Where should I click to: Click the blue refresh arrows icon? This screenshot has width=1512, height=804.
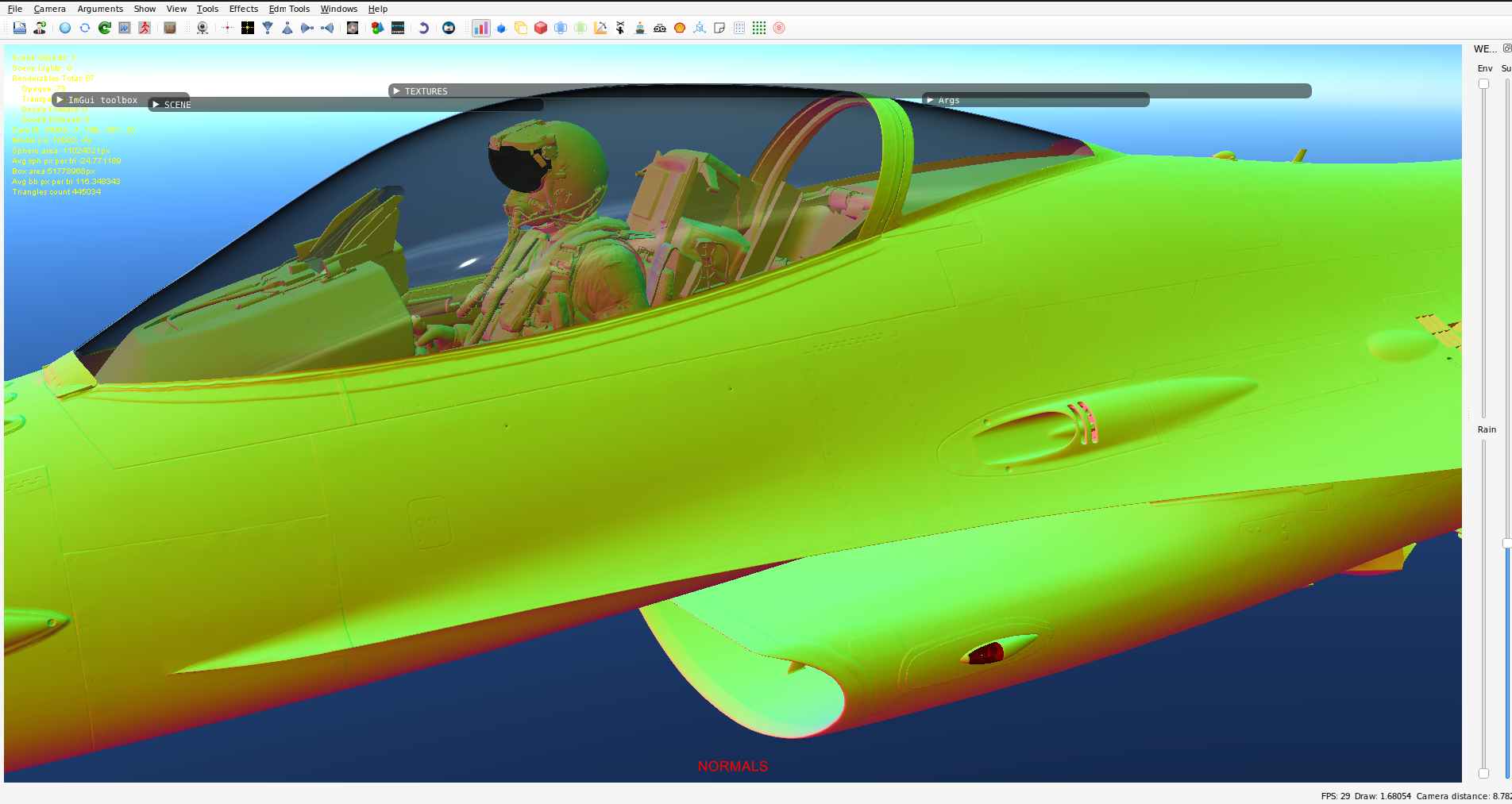(85, 28)
